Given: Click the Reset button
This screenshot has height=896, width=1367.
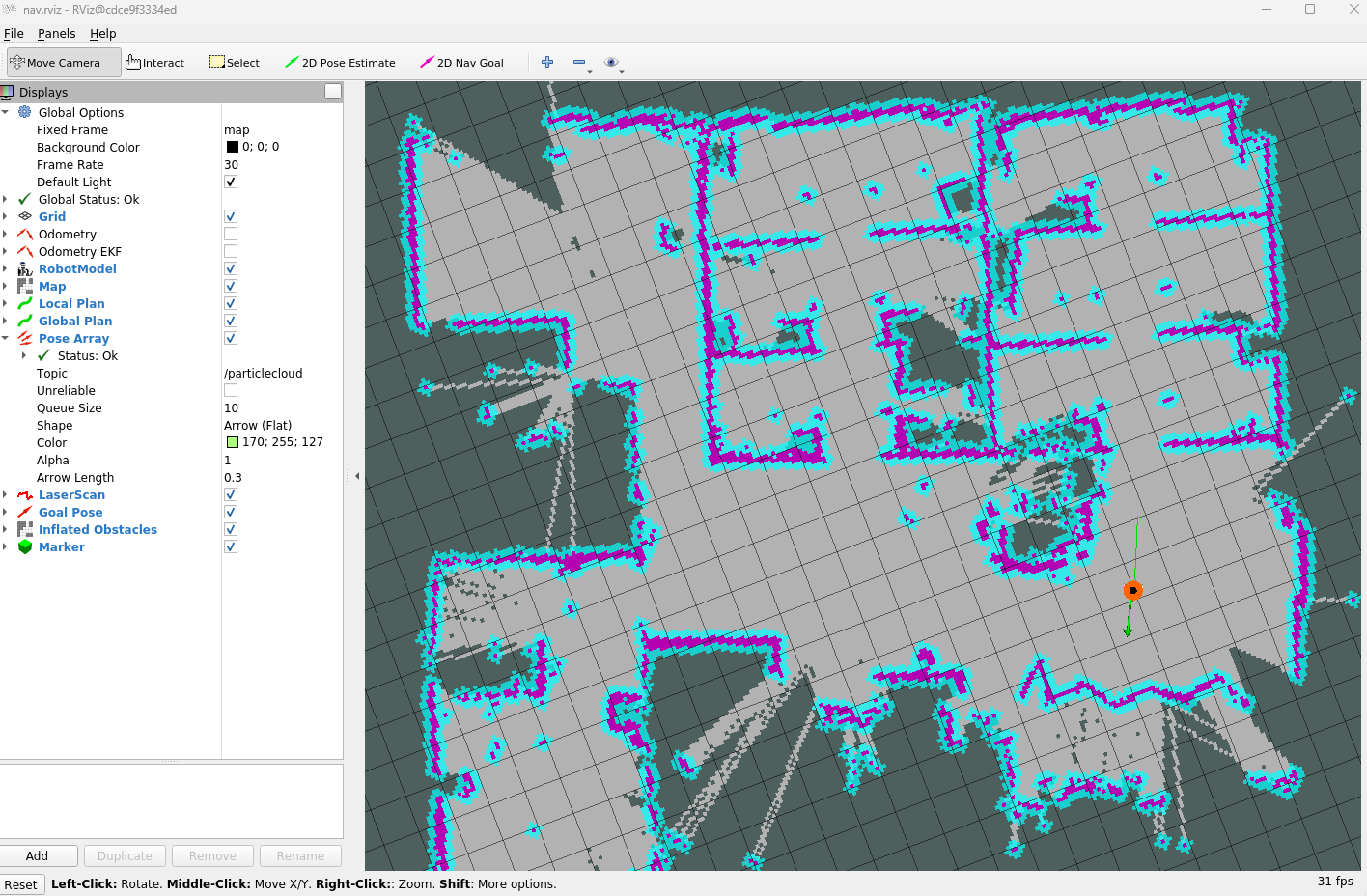Looking at the screenshot, I should pos(20,884).
